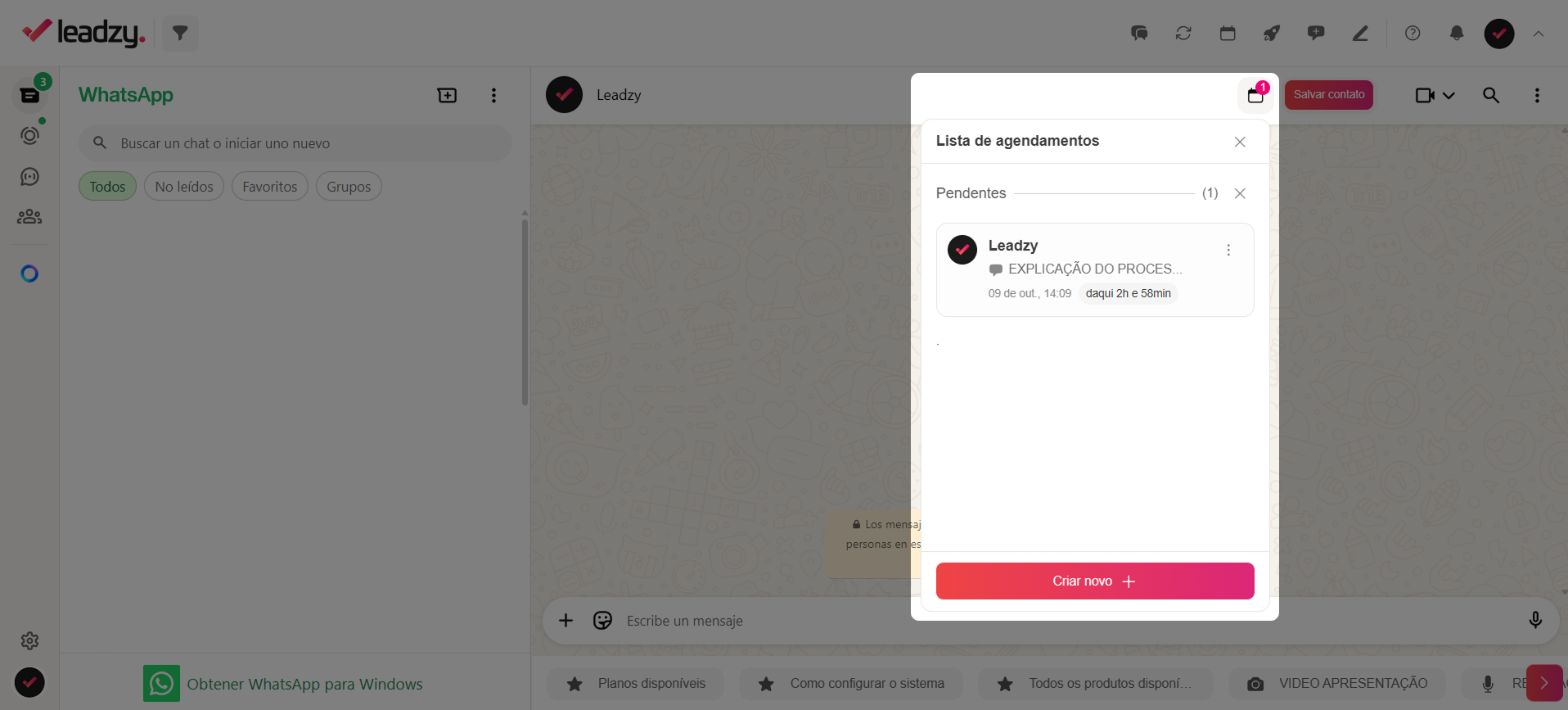Click the chat search input field
Screen dimensions: 1568x710
click(295, 143)
